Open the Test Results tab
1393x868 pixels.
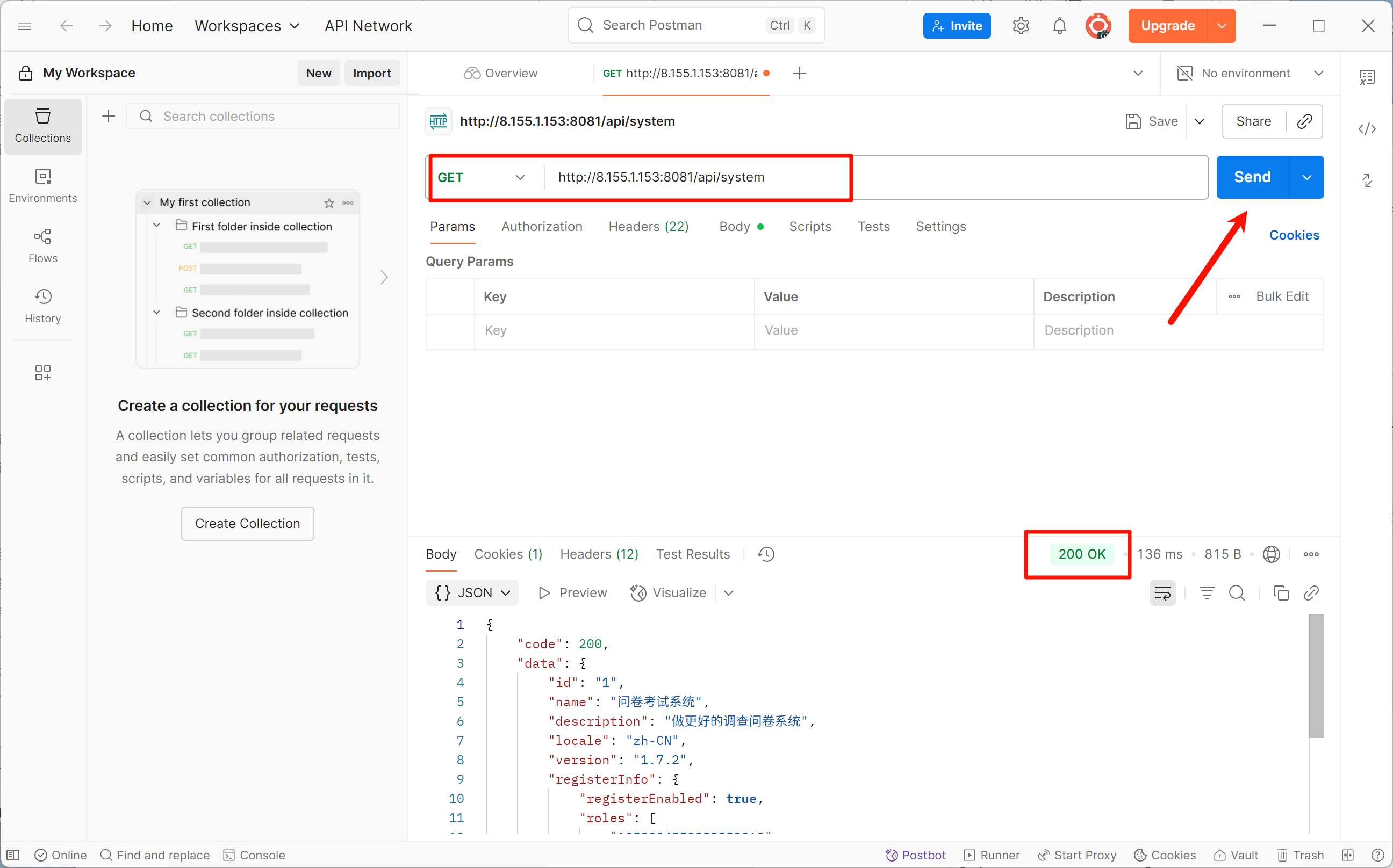[x=693, y=554]
